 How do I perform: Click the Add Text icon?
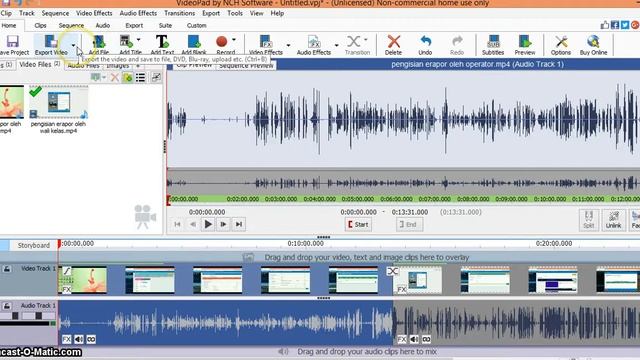coord(162,42)
